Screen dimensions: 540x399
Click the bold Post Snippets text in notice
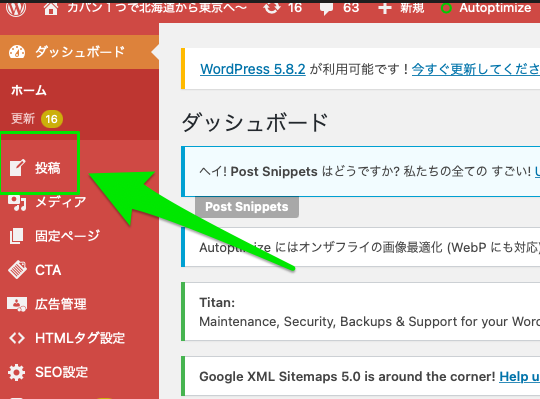(274, 171)
